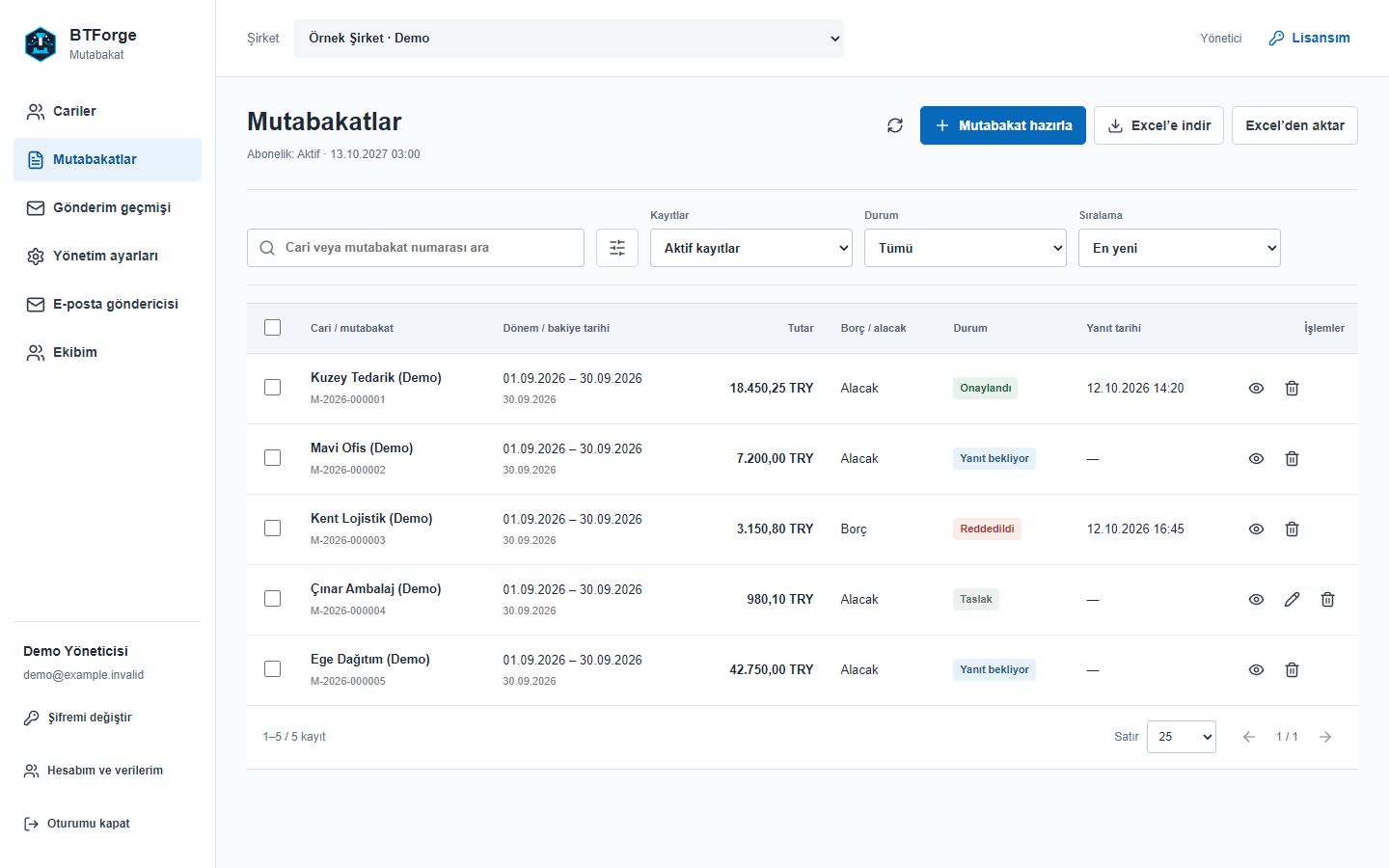
Task: Go to previous page arrow
Action: [1249, 737]
